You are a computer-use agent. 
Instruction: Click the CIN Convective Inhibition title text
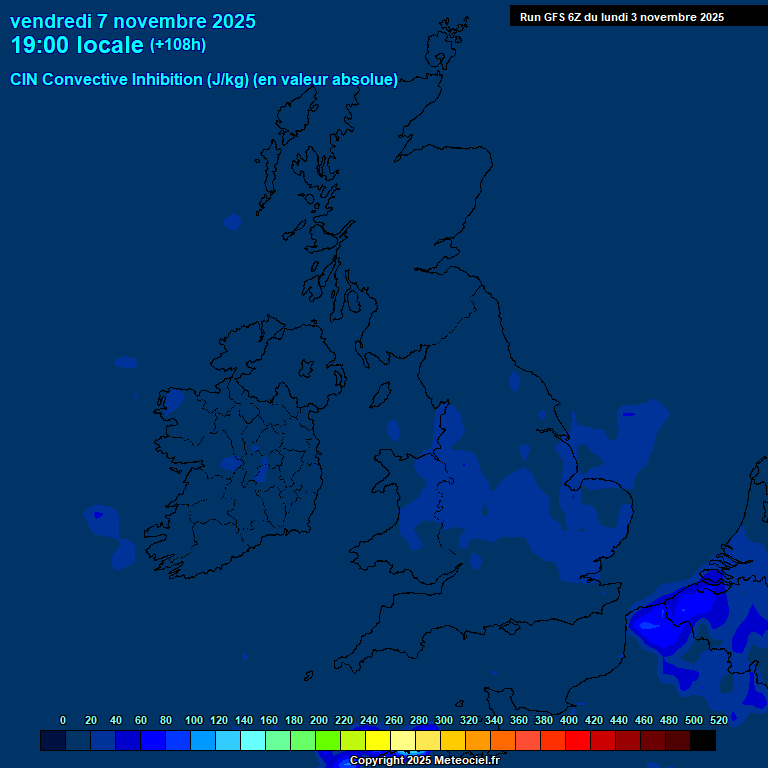pyautogui.click(x=203, y=80)
